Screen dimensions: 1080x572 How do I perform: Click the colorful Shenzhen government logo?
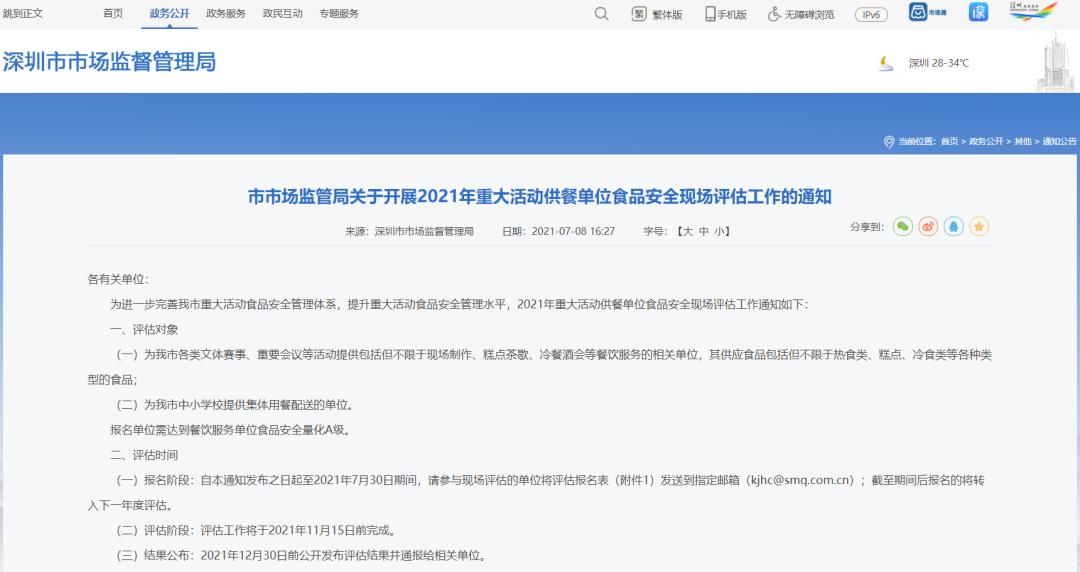tap(1033, 13)
